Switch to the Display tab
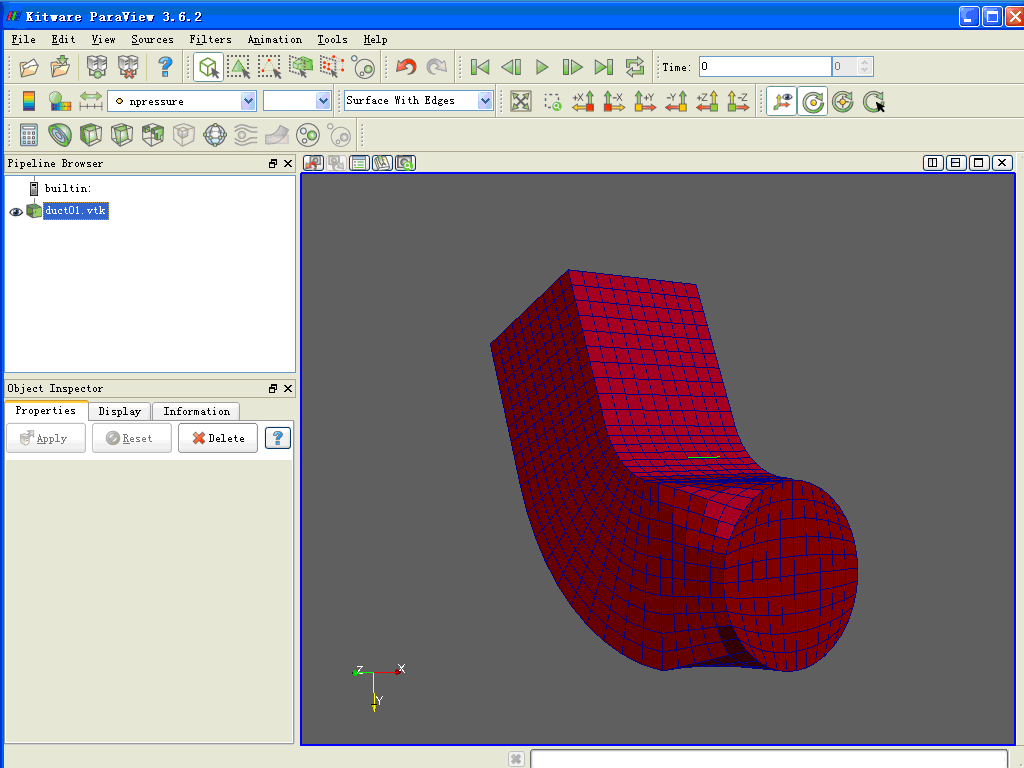Screen dimensions: 1024x768 pyautogui.click(x=119, y=411)
